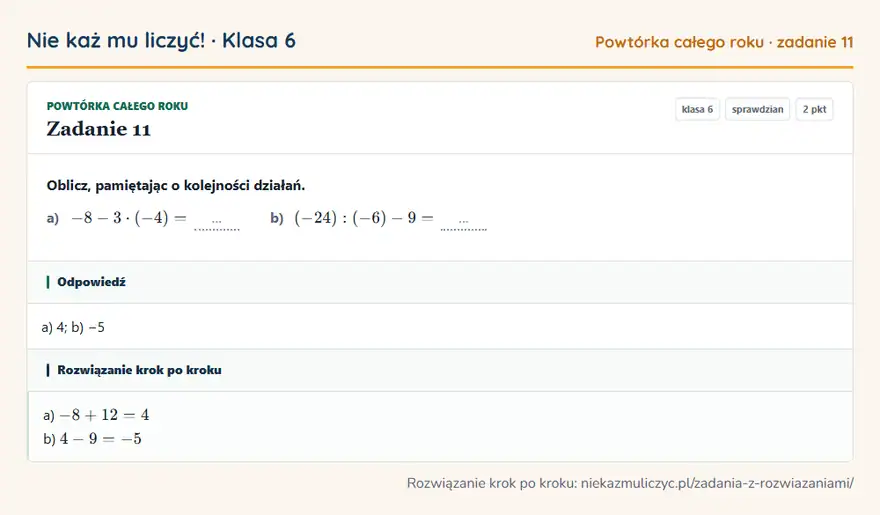Click the dotted answer blank for part a)
The height and width of the screenshot is (515, 880).
click(x=217, y=223)
